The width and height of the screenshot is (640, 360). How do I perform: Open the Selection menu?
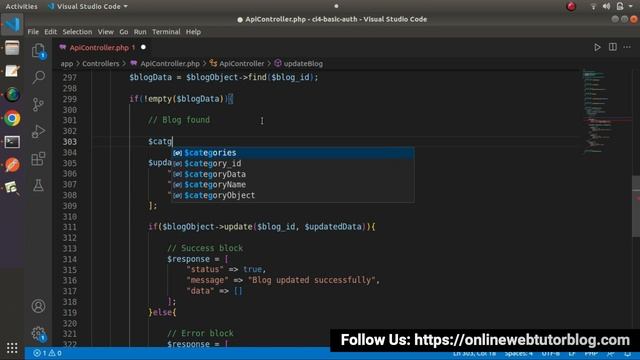point(77,32)
